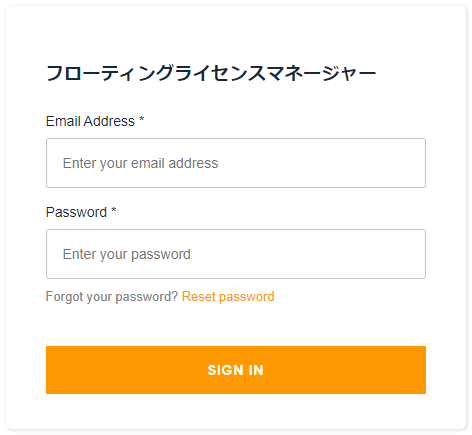Image resolution: width=472 pixels, height=435 pixels.
Task: Click the required asterisk beside Password
Action: (114, 210)
